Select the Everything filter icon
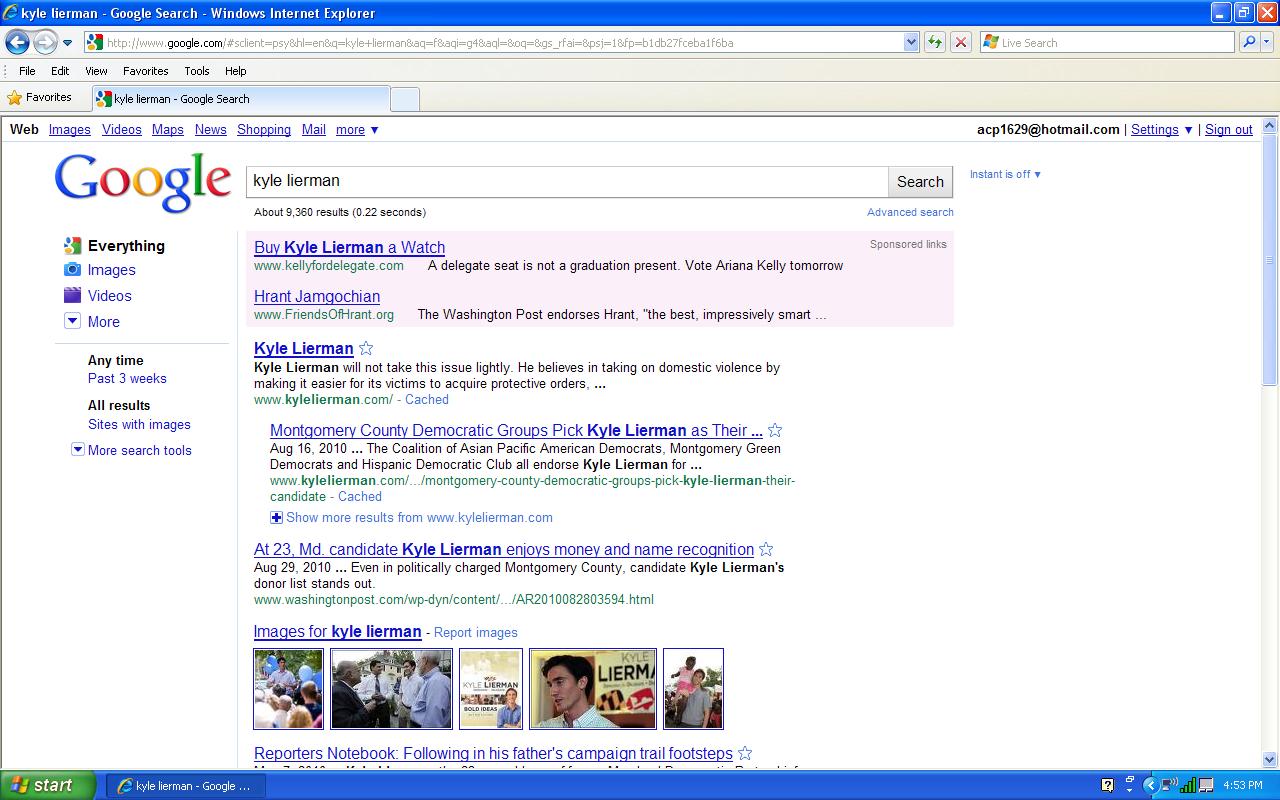This screenshot has height=800, width=1280. pyautogui.click(x=72, y=246)
